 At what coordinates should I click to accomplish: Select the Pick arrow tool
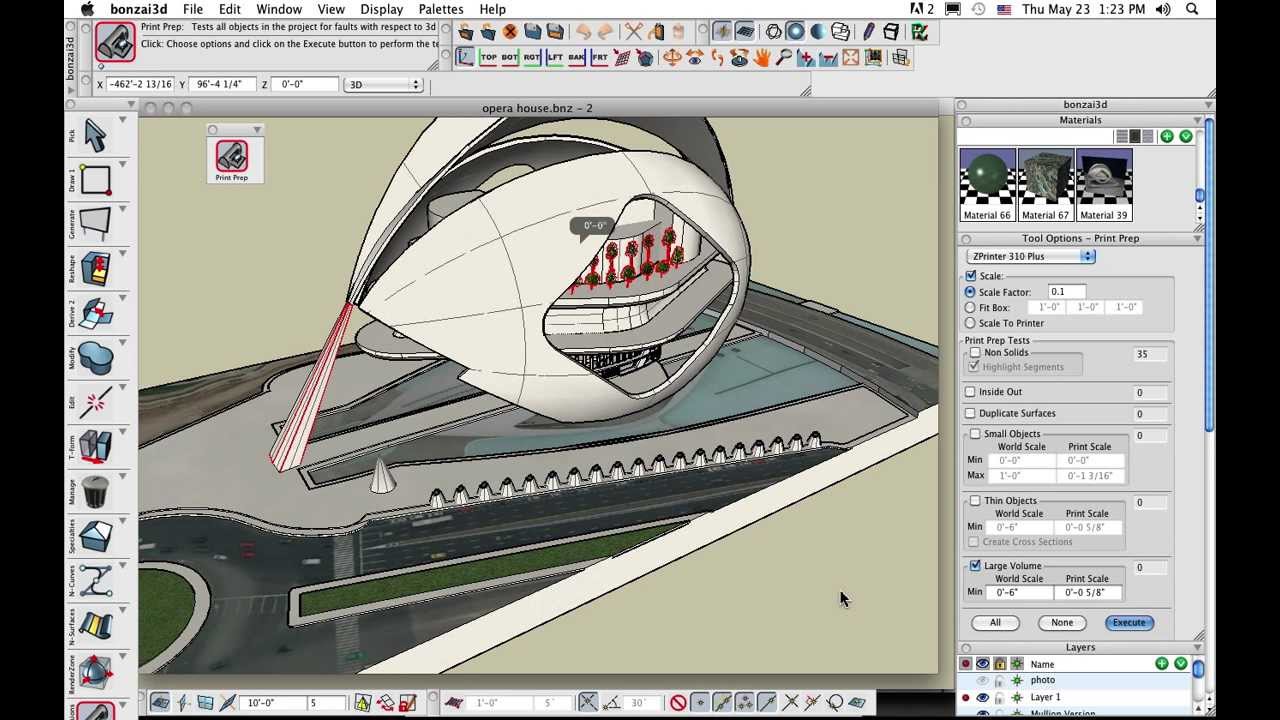tap(95, 134)
